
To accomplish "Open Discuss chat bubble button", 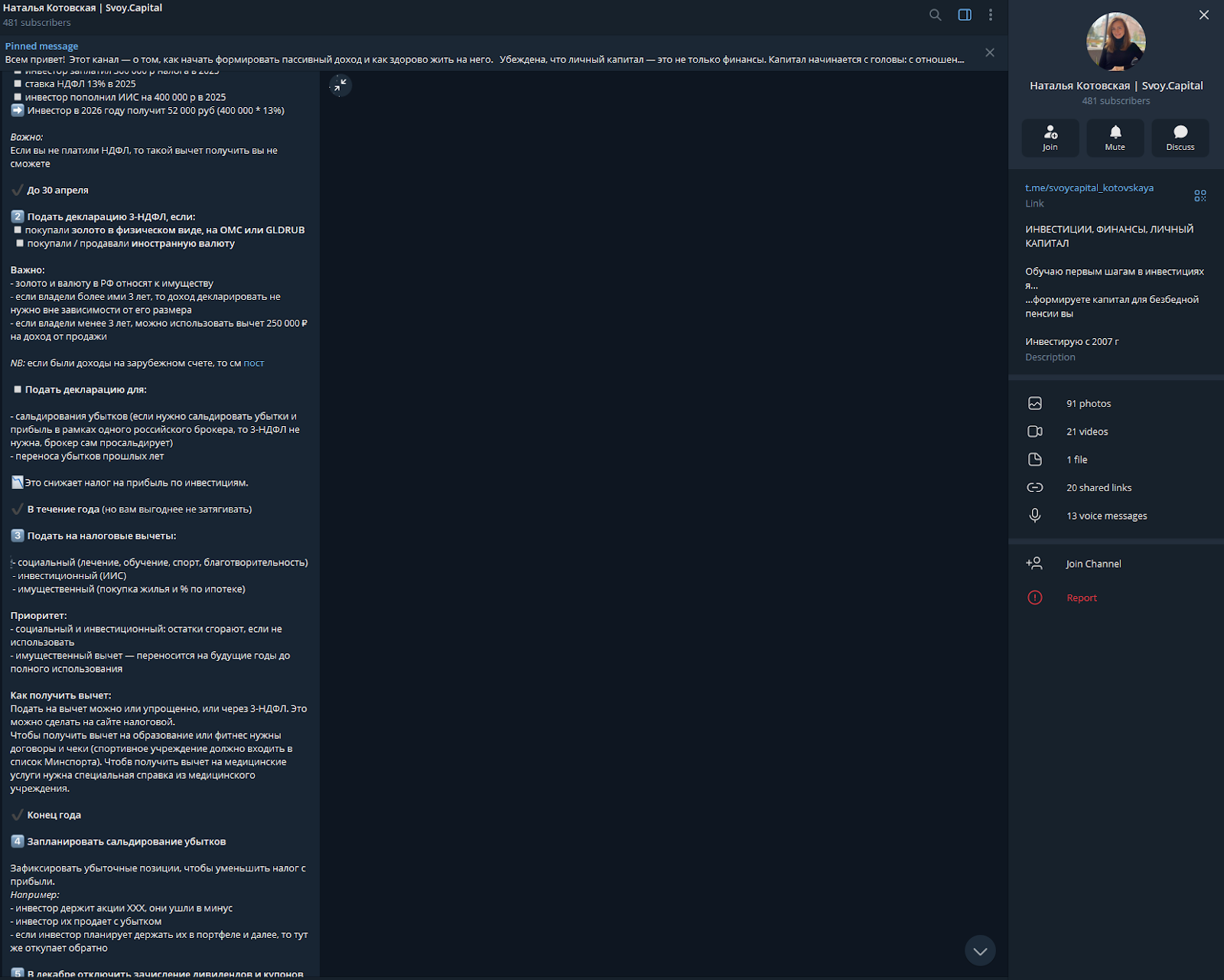I will [x=1180, y=138].
